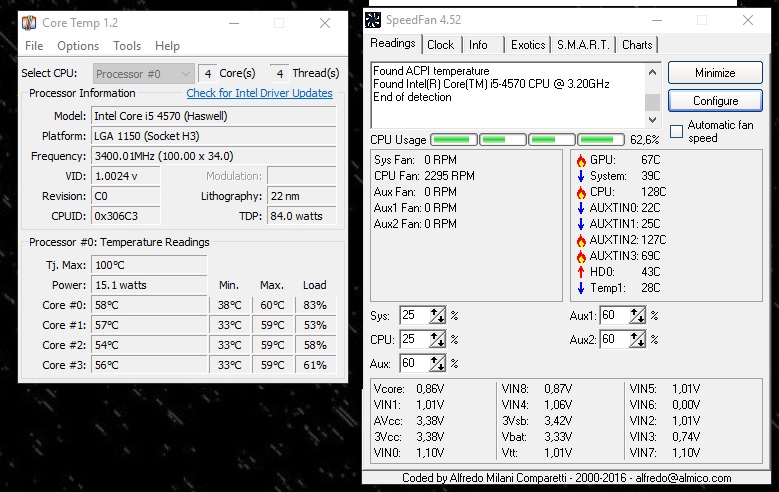Viewport: 779px width, 492px height.
Task: Open the Help menu in Core Temp
Action: pos(167,46)
